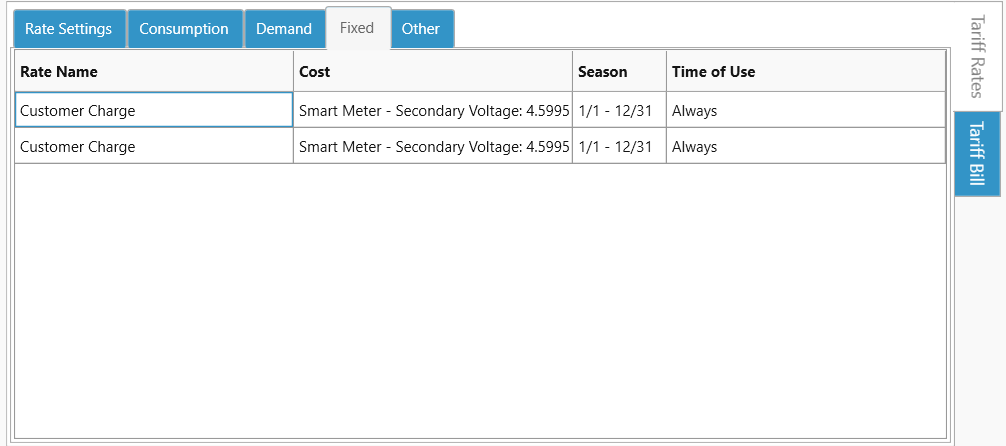Select first row Customer Charge name cell
Image resolution: width=1006 pixels, height=446 pixels.
pos(154,111)
